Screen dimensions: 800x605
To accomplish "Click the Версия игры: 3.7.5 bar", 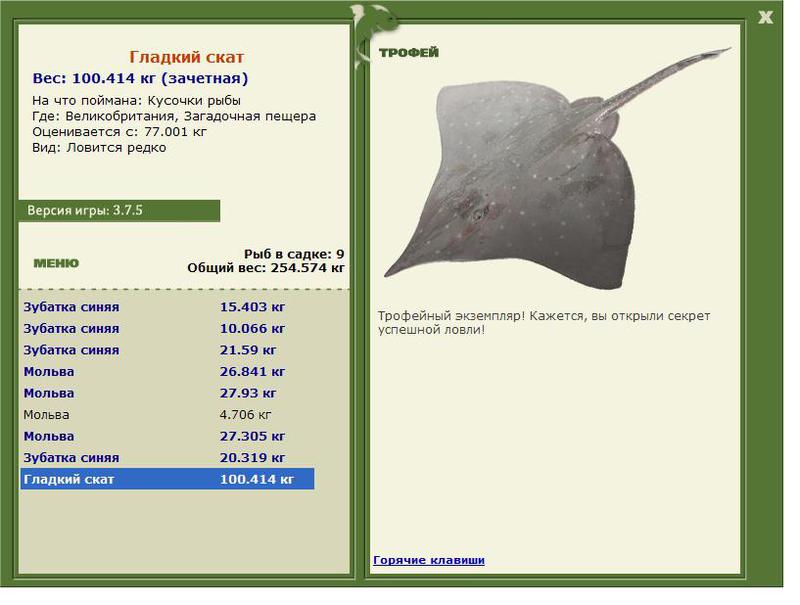I will 119,211.
